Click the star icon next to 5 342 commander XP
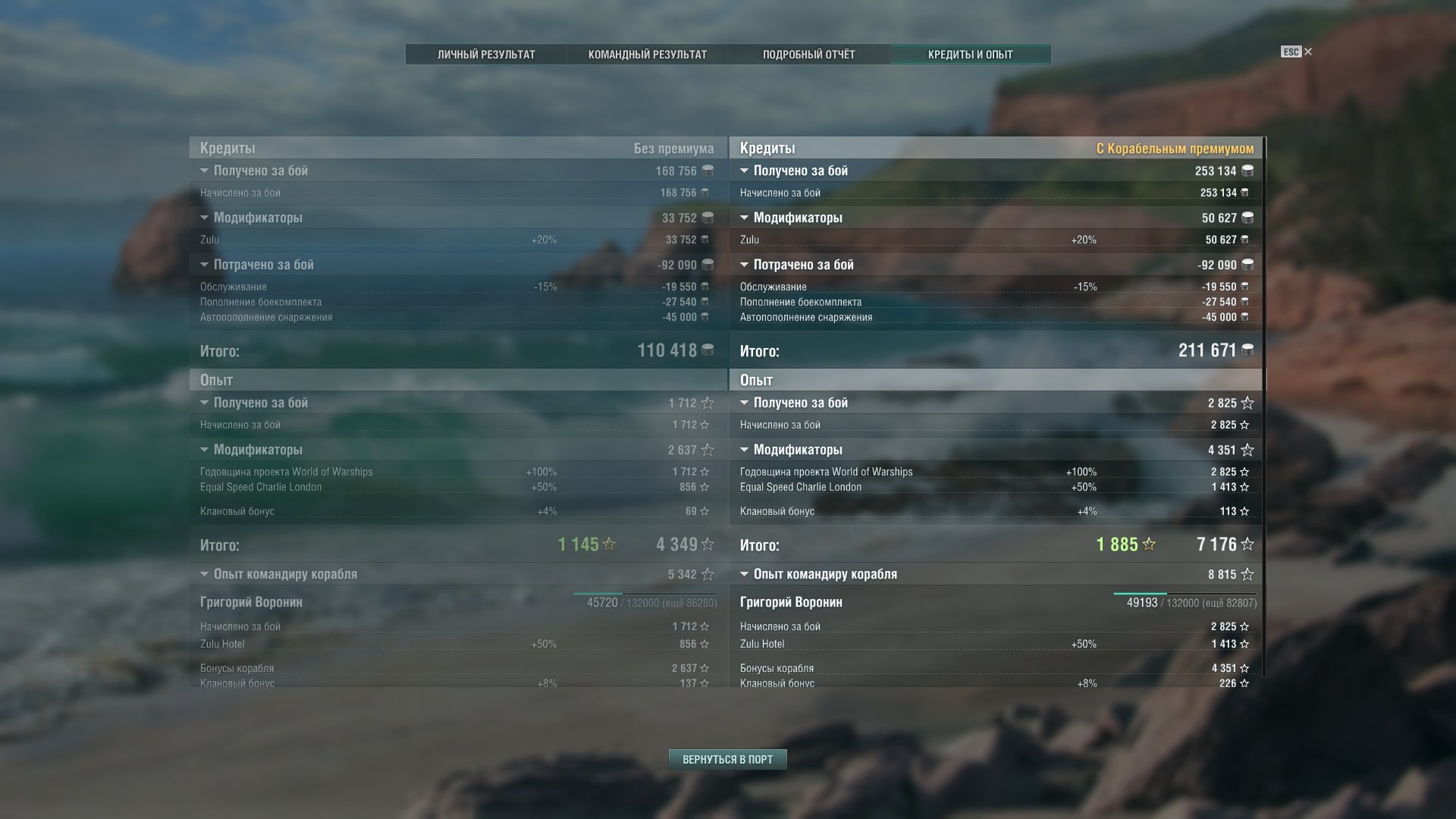 pyautogui.click(x=708, y=574)
